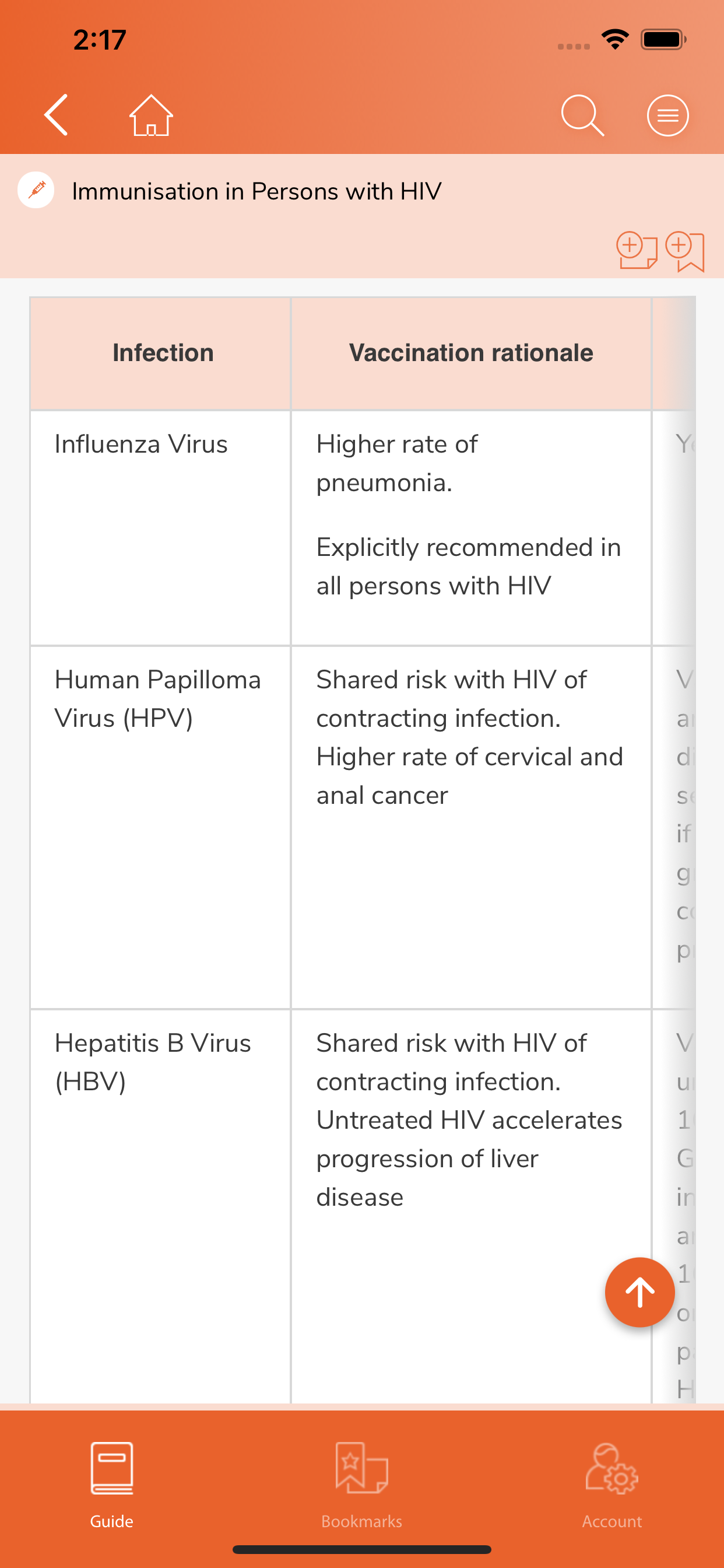This screenshot has width=724, height=1568.
Task: Tap the Higher rate of pneumonia text
Action: click(396, 463)
